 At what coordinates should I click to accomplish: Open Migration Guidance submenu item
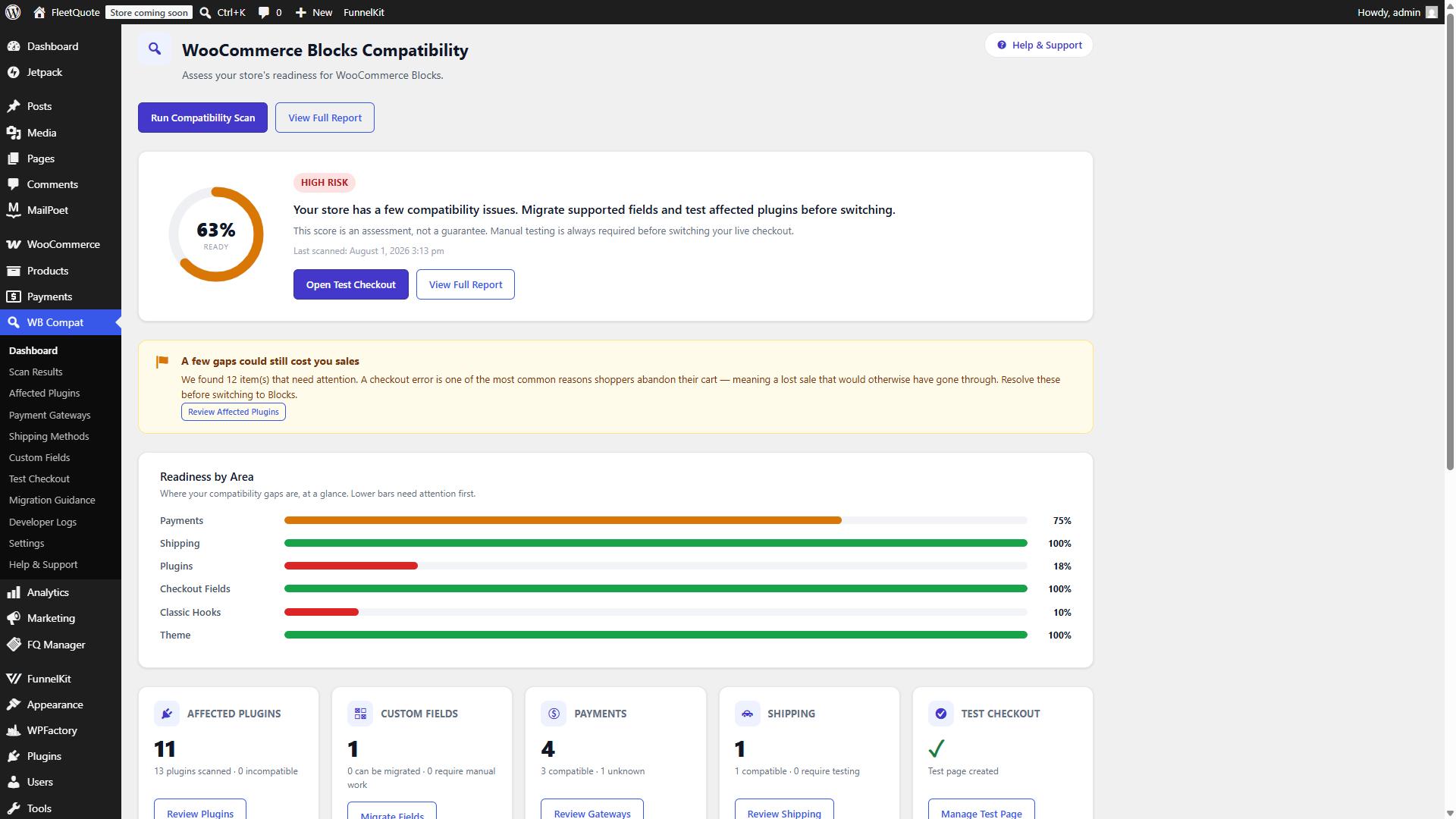click(52, 500)
